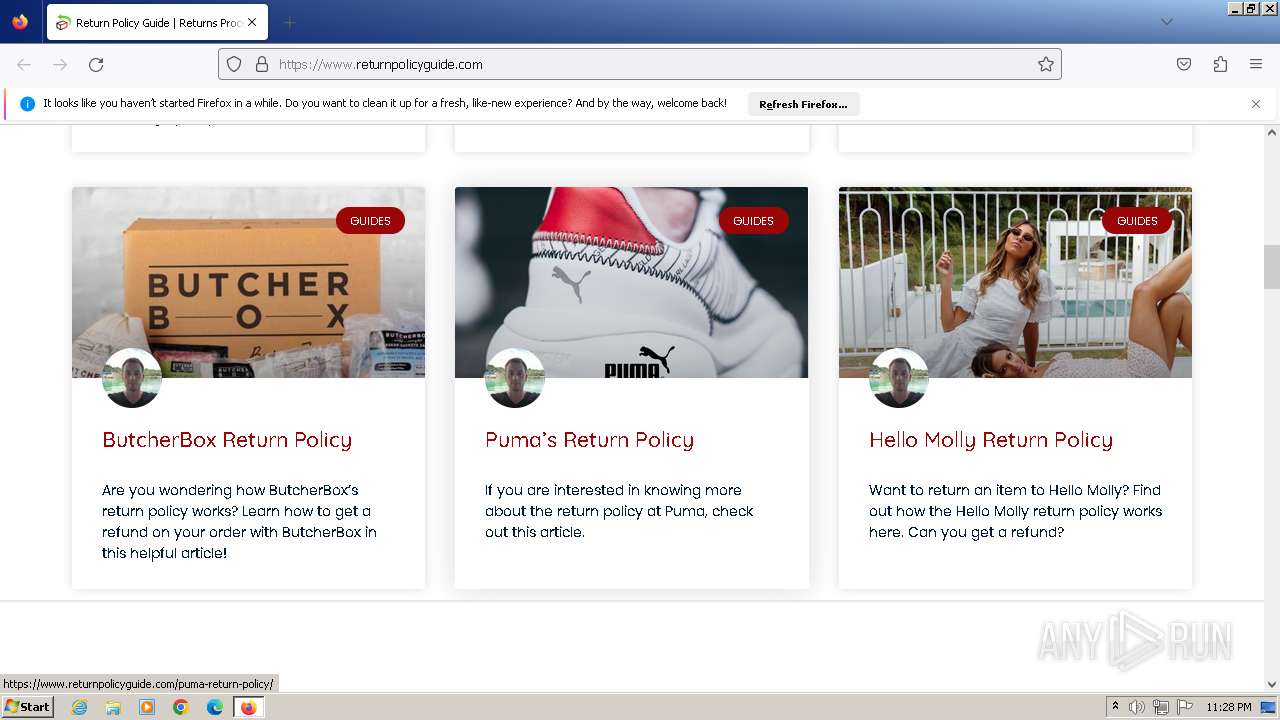Click GUIDES badge on Hello Molly card
Screen dimensions: 1280x720
tap(1137, 221)
